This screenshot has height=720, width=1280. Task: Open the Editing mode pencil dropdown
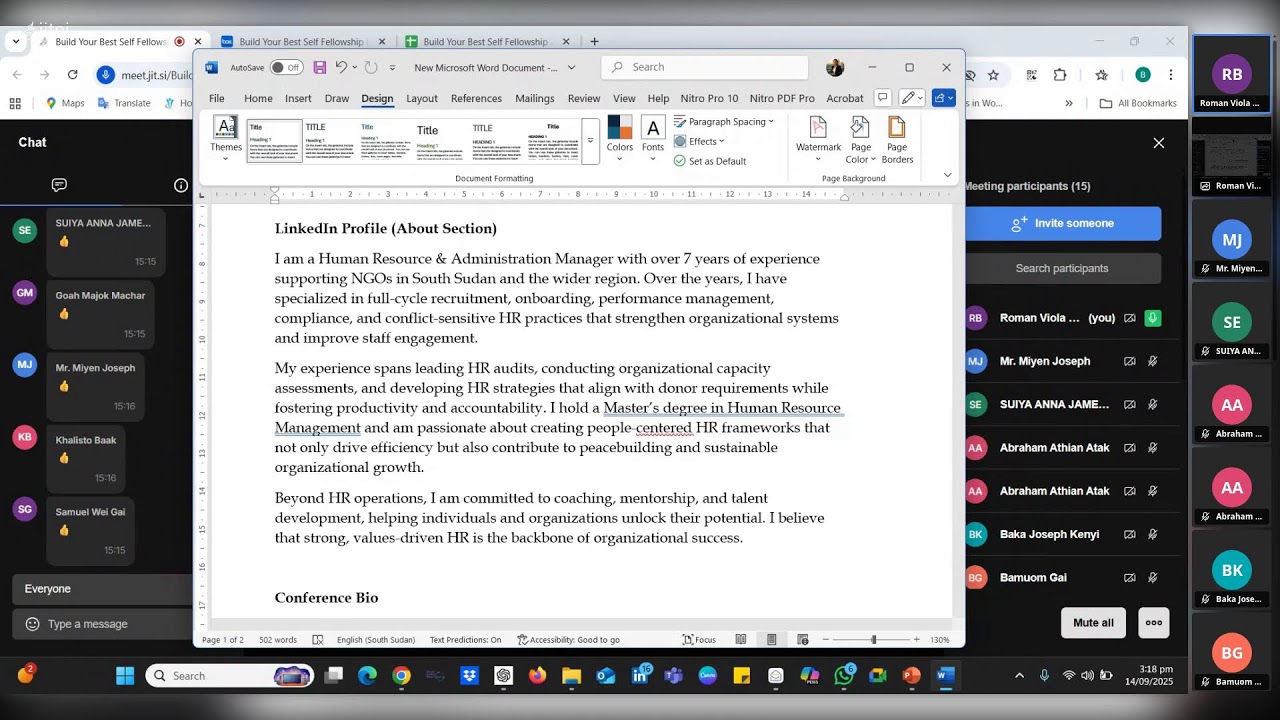[x=913, y=97]
